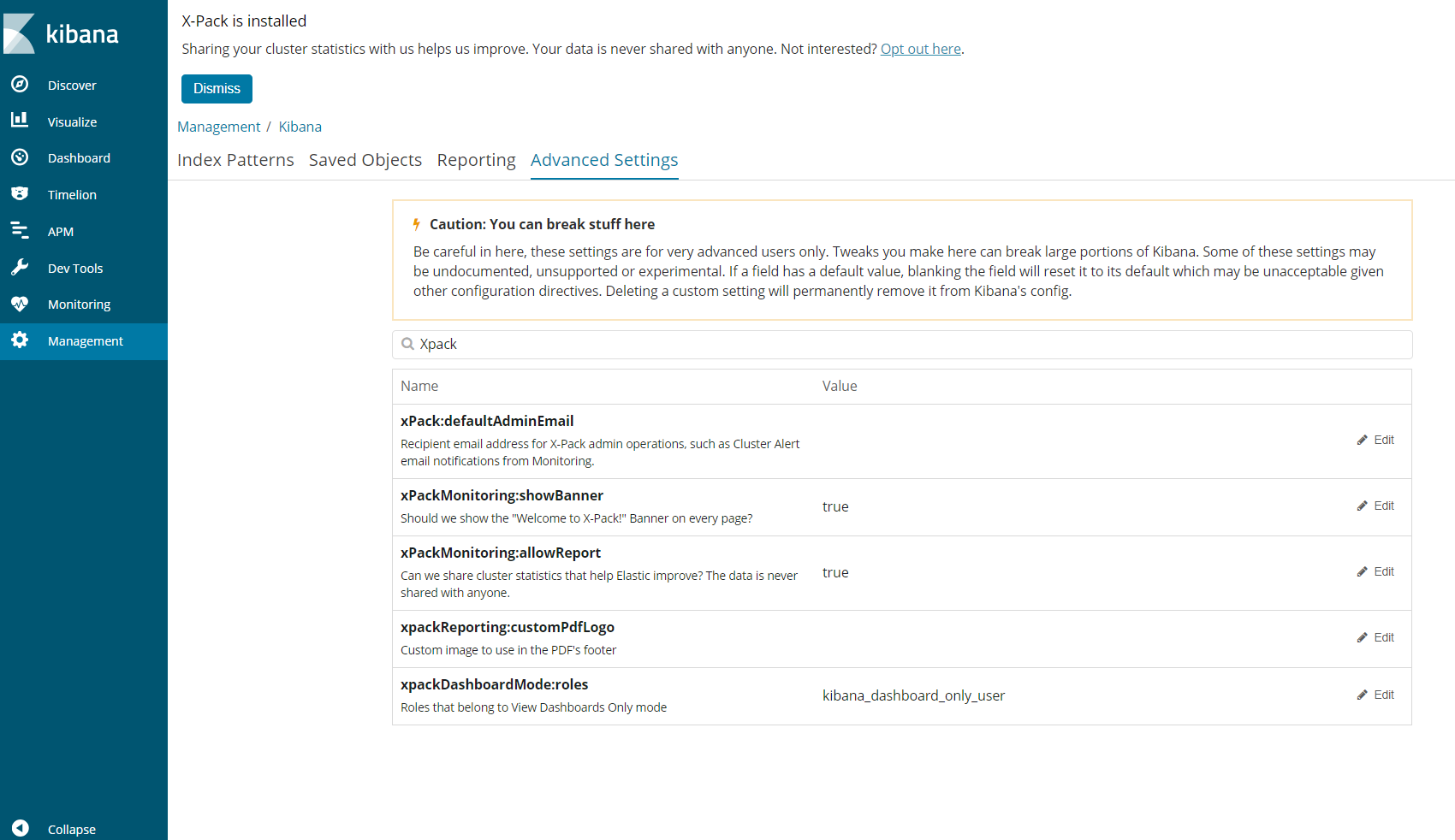
Task: Click the Kibana logo icon
Action: (20, 33)
